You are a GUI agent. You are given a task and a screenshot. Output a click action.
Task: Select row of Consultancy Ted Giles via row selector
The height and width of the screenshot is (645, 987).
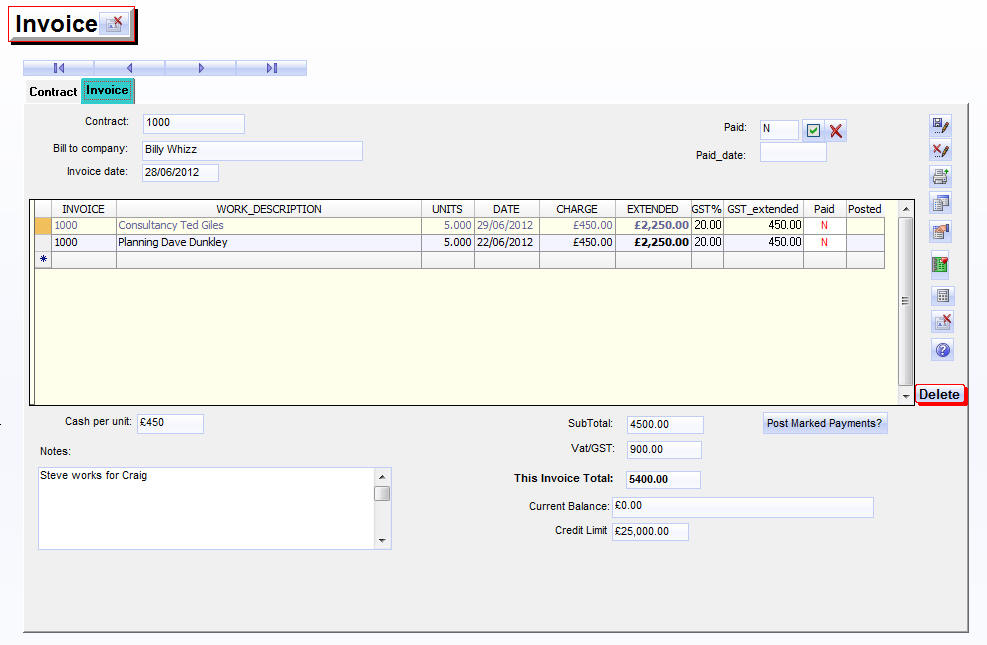point(43,226)
